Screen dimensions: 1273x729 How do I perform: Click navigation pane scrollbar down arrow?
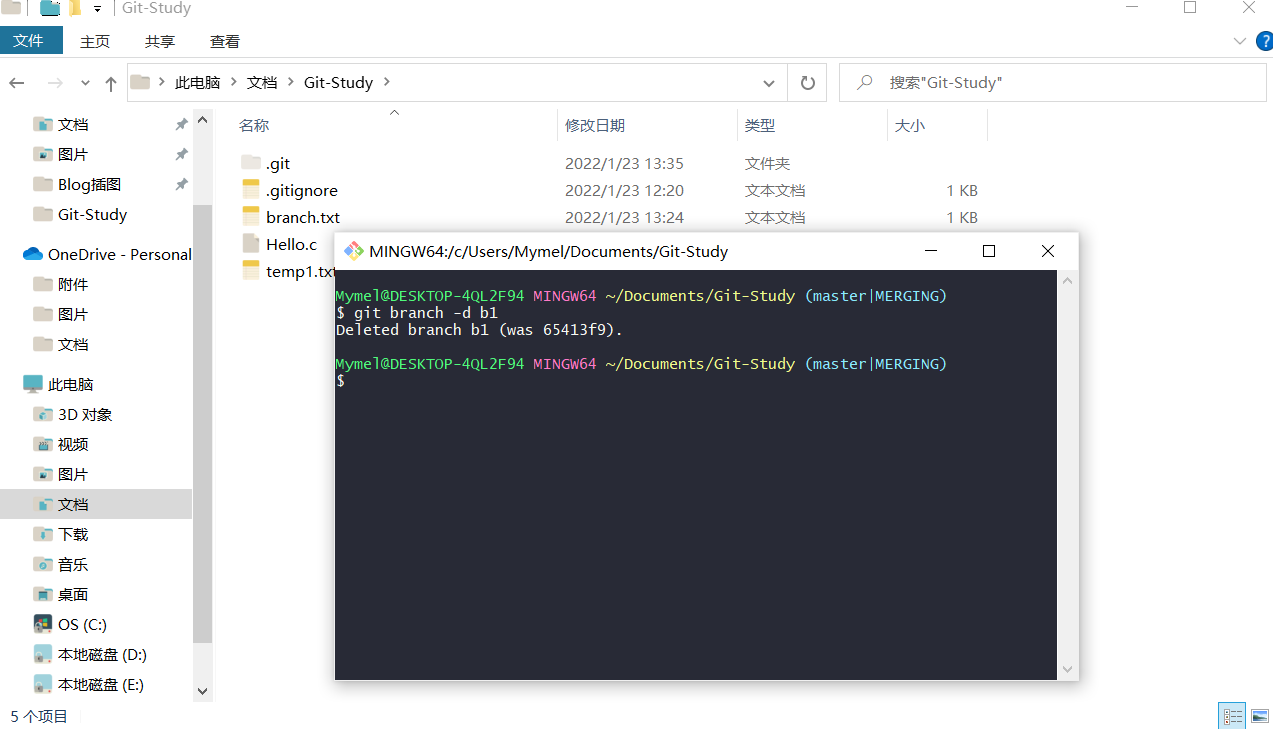(x=203, y=691)
